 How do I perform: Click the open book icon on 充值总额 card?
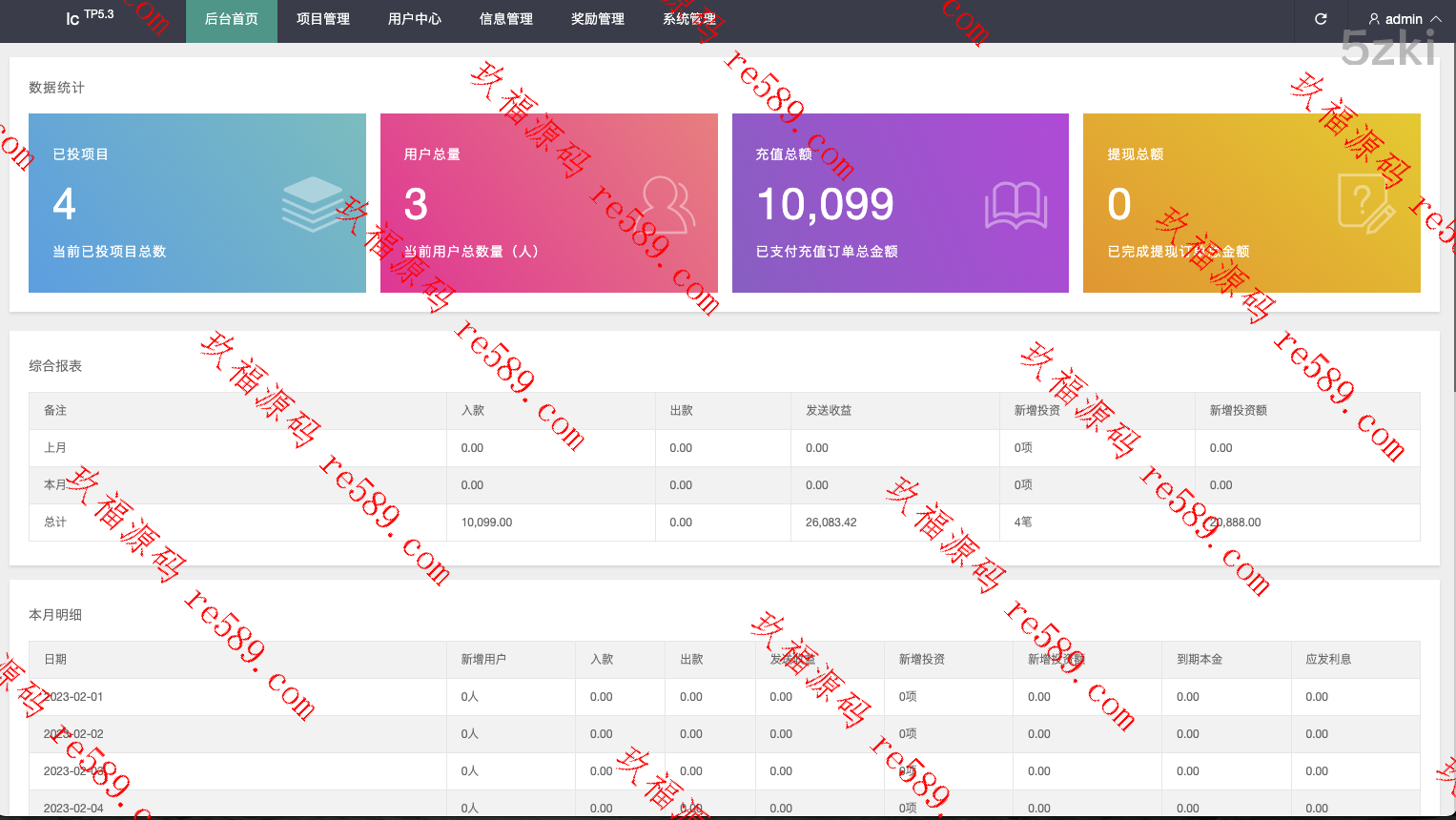coord(1015,205)
